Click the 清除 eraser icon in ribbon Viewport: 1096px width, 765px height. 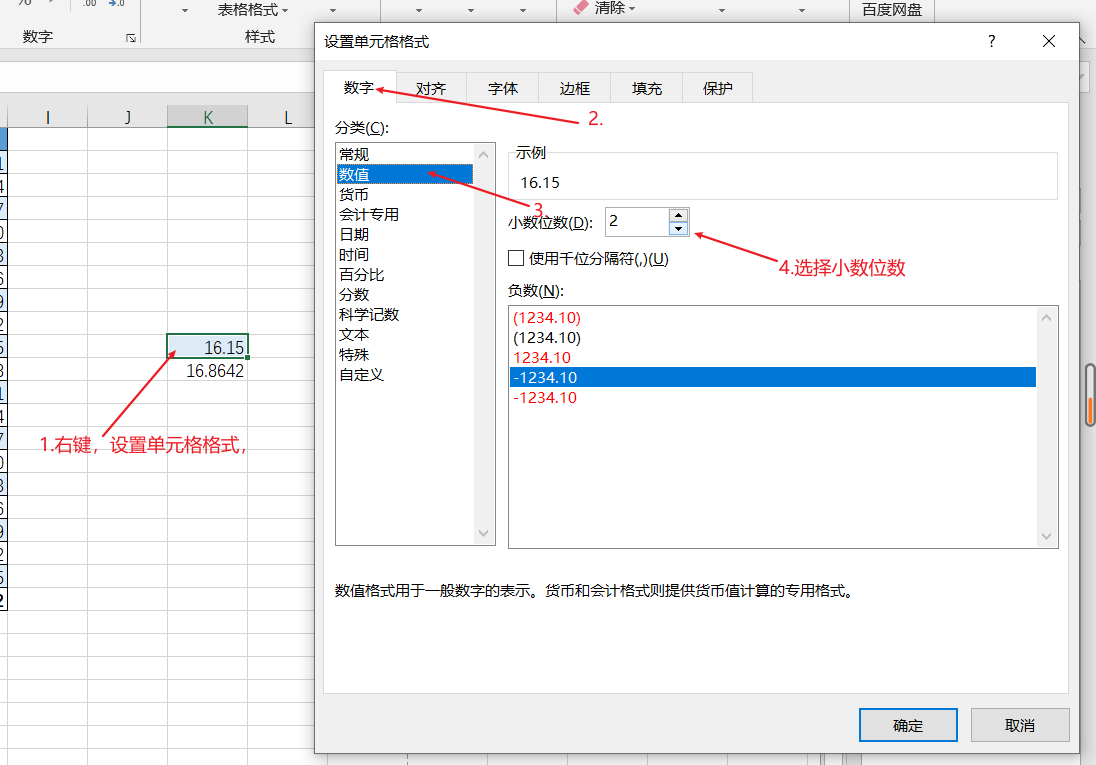click(x=581, y=8)
